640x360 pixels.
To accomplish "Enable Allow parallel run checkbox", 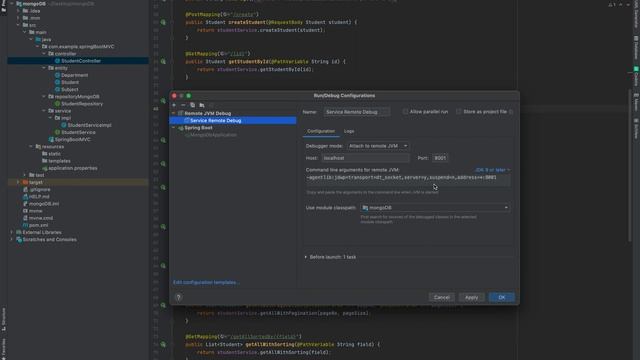I will [405, 111].
